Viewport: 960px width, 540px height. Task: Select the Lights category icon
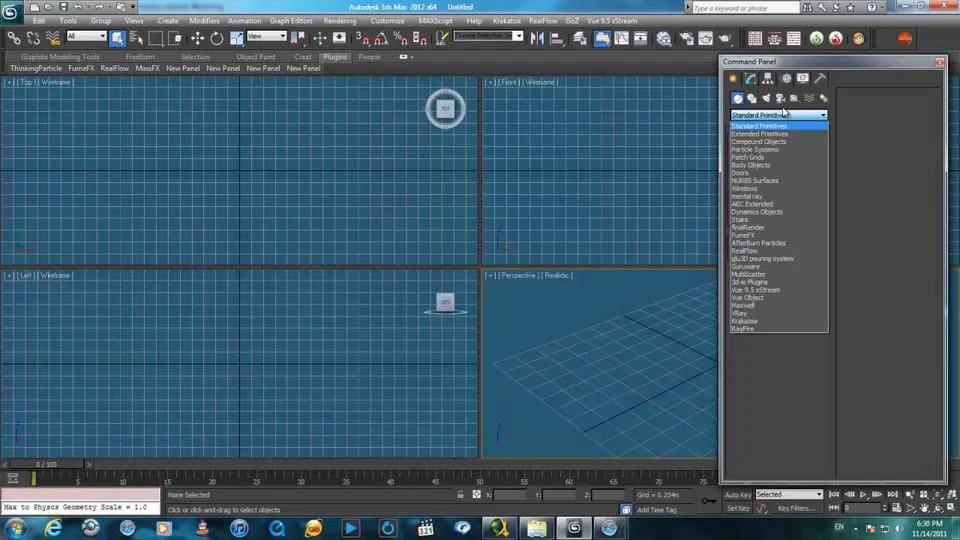tap(766, 99)
